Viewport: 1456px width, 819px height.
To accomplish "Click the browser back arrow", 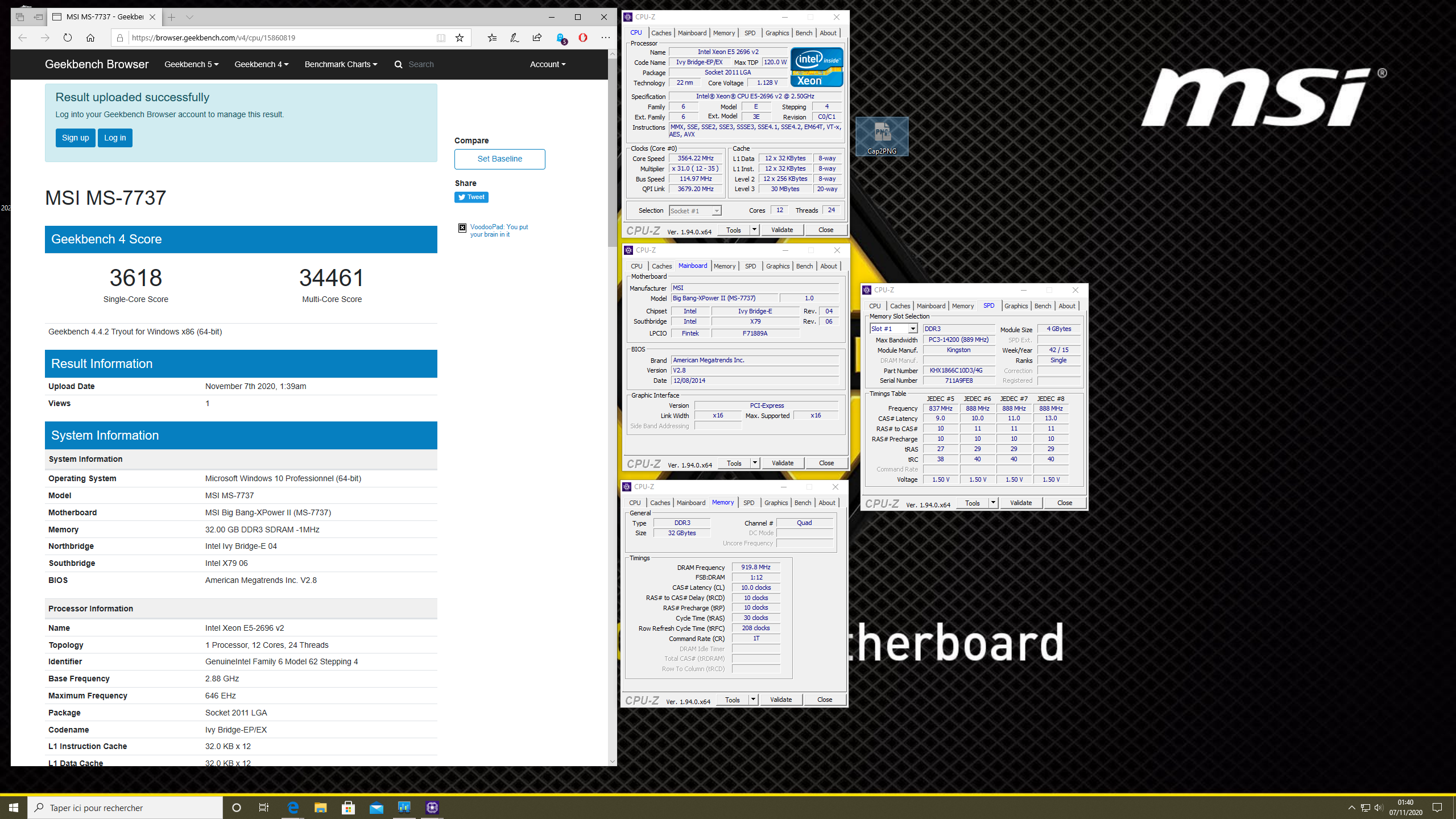I will pos(23,38).
